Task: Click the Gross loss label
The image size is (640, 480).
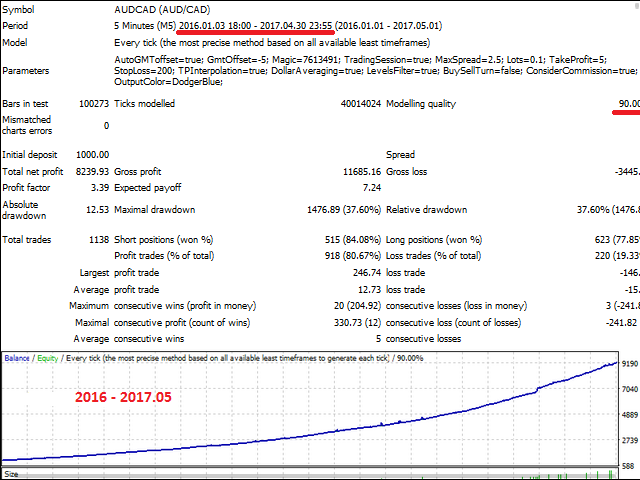Action: [407, 171]
